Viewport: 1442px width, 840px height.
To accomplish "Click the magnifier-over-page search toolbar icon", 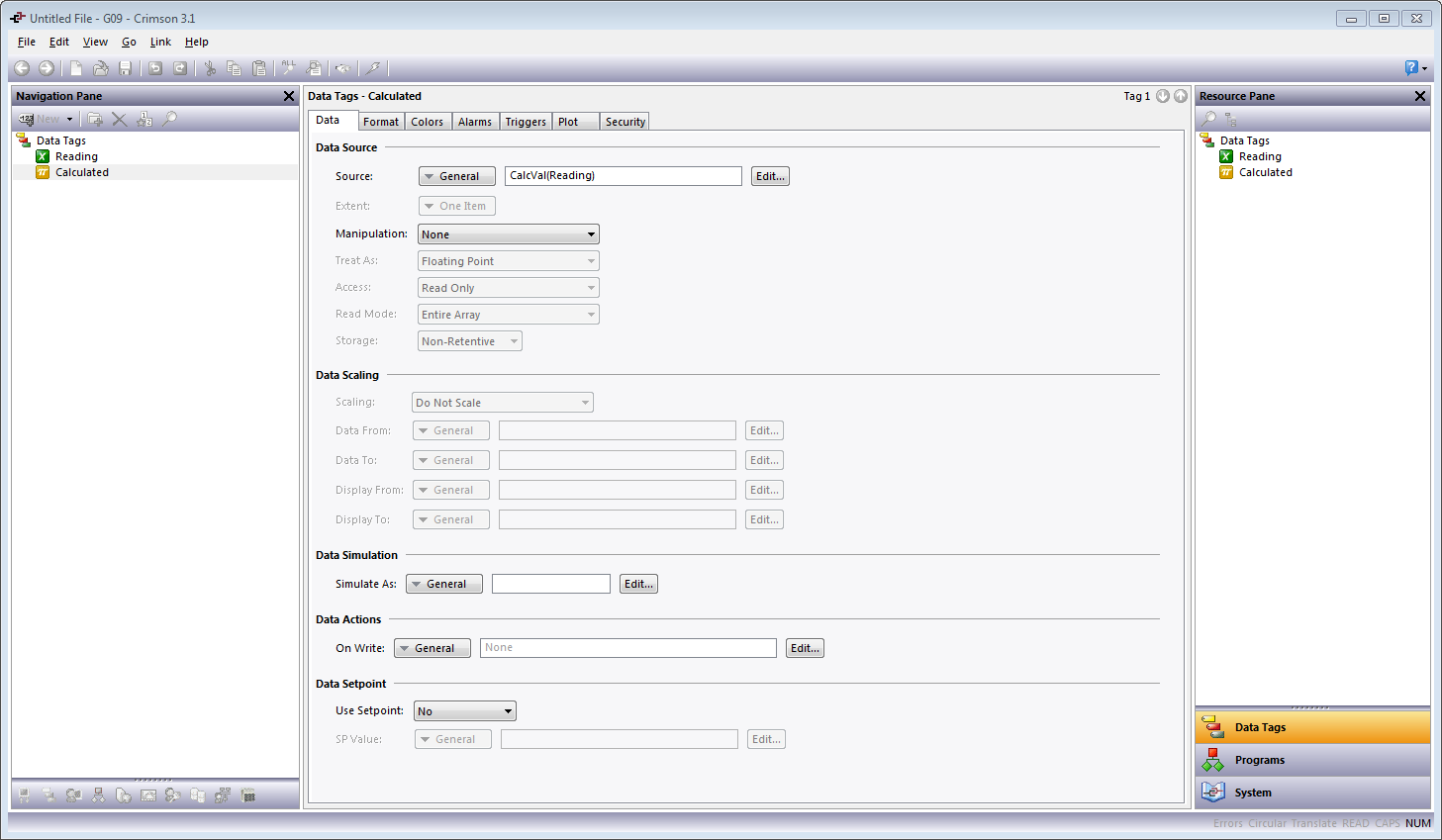I will (315, 68).
